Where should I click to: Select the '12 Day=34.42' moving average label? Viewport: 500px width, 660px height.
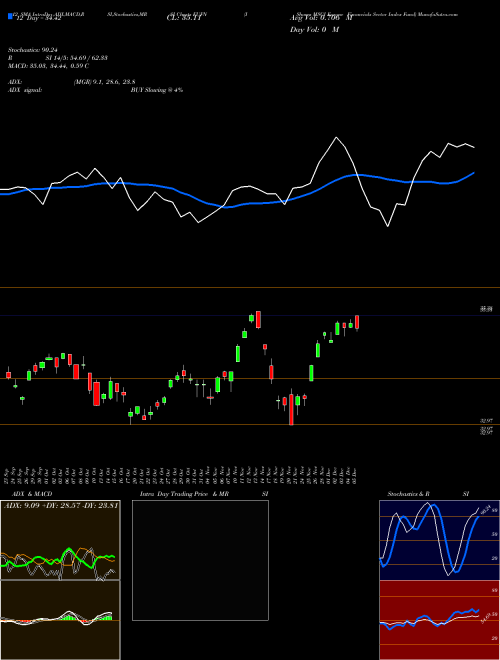click(x=38, y=18)
